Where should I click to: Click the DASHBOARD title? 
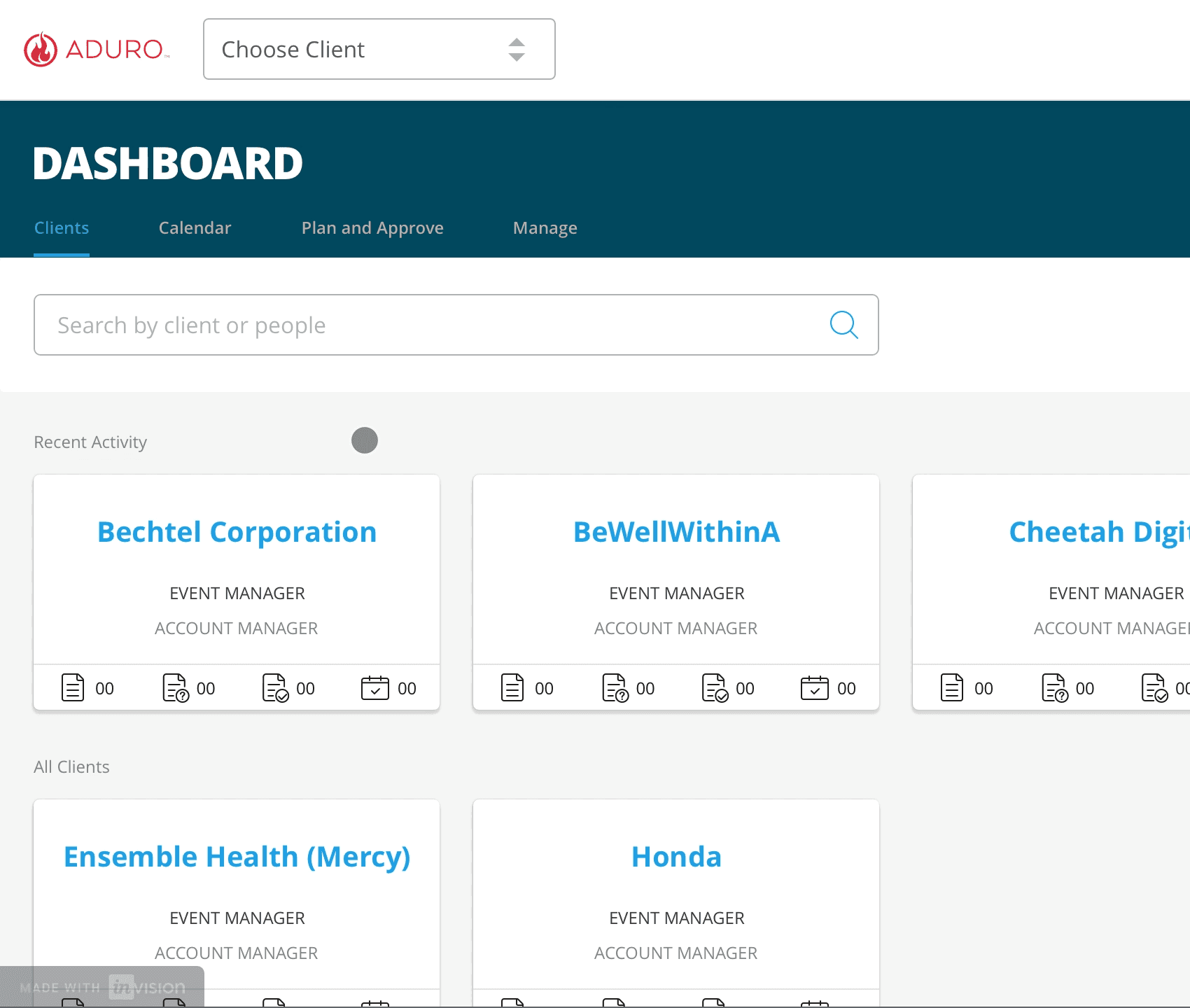[168, 163]
